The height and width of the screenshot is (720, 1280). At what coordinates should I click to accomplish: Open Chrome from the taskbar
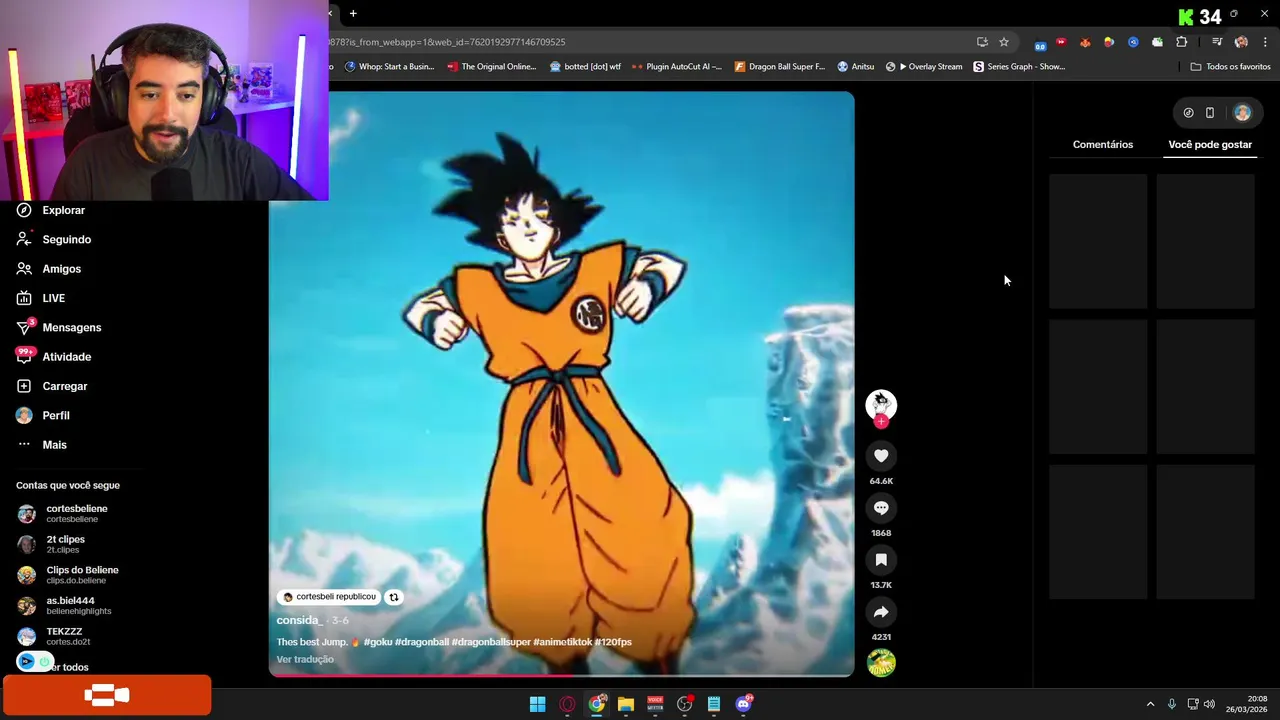pyautogui.click(x=597, y=704)
